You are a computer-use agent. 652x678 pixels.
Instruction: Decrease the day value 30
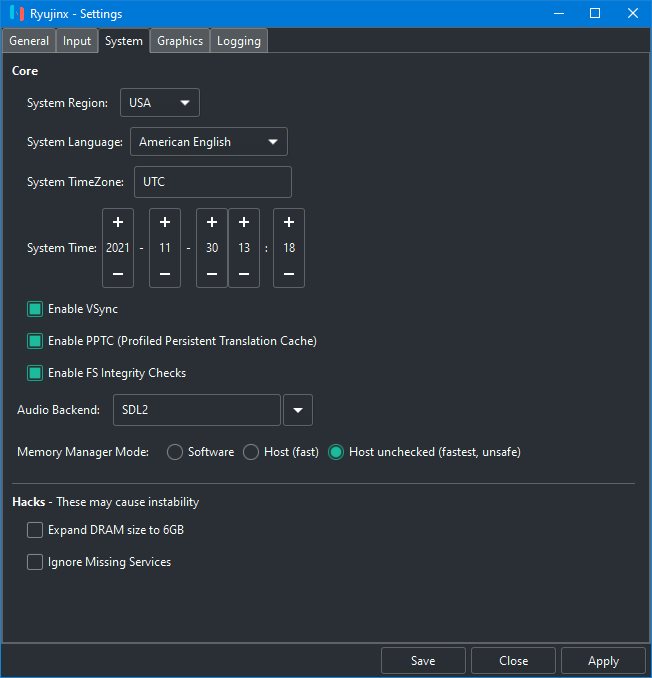click(x=212, y=274)
